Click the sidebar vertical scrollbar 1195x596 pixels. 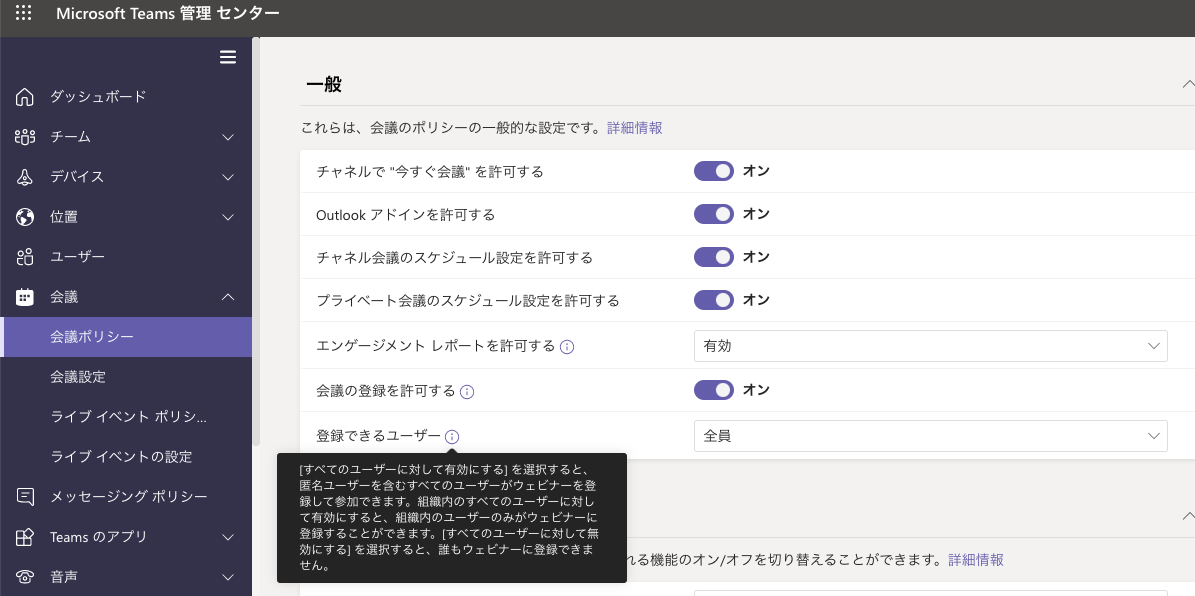click(x=257, y=241)
